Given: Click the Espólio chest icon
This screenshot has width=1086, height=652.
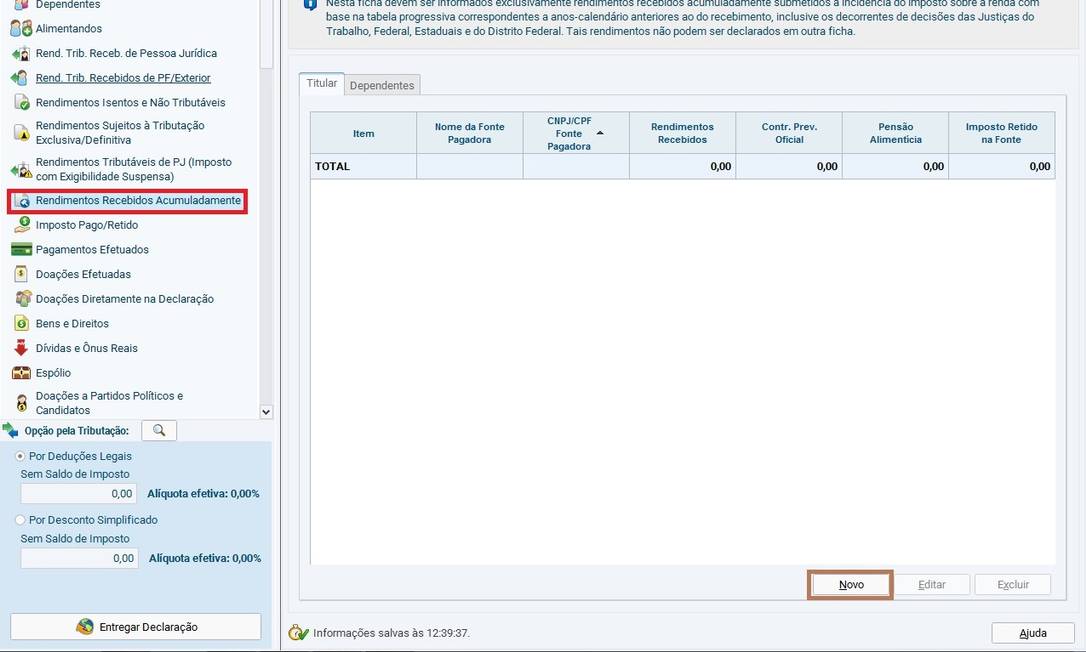Looking at the screenshot, I should [x=21, y=373].
